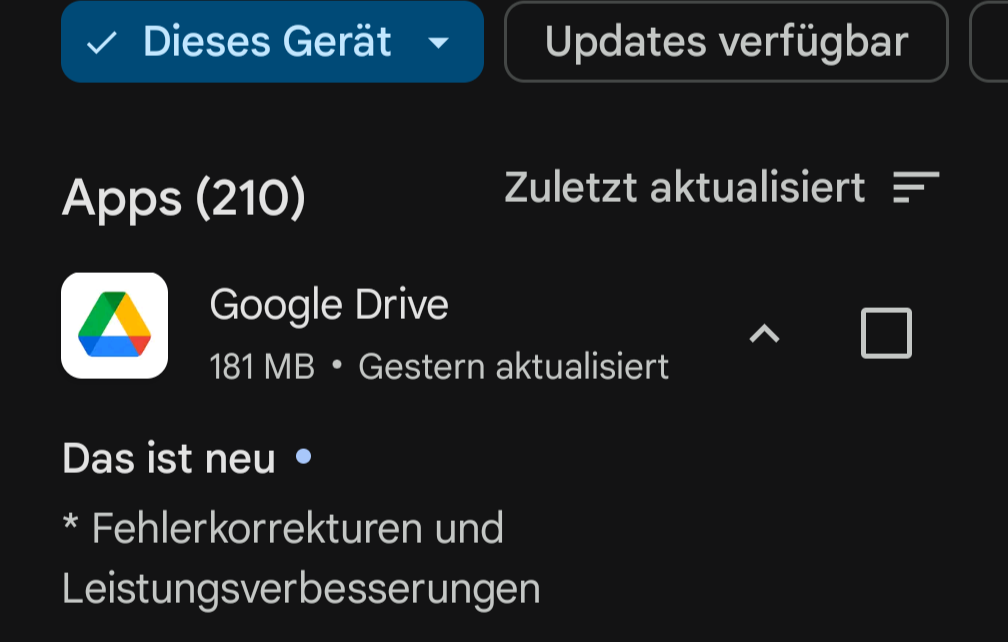Select the checkbox for Google Drive

click(x=886, y=333)
